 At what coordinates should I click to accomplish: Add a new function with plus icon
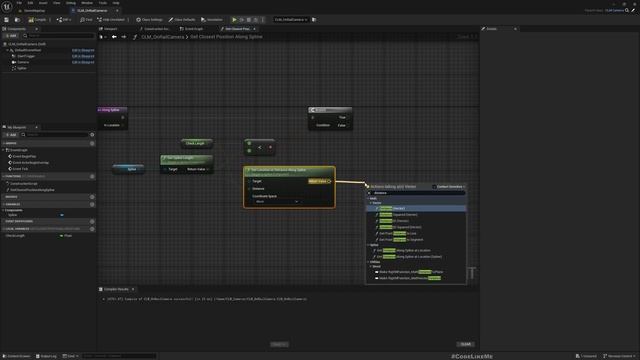92,176
